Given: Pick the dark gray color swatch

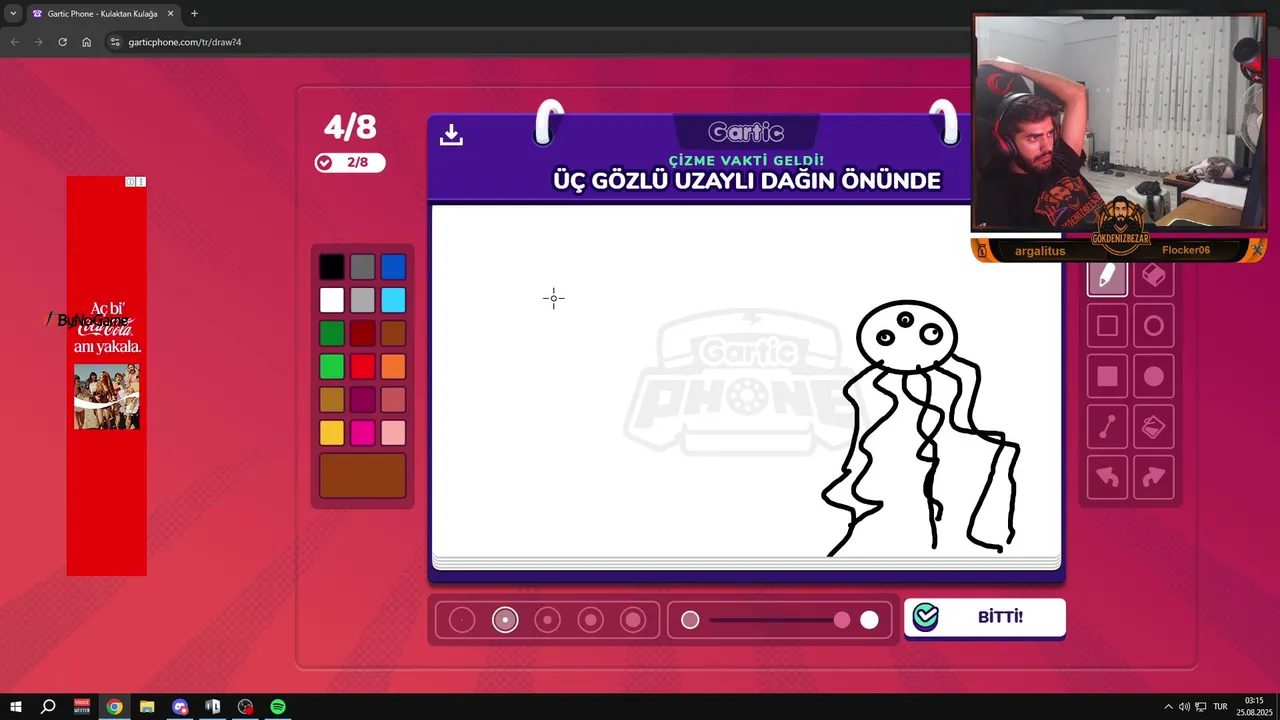Looking at the screenshot, I should (363, 267).
